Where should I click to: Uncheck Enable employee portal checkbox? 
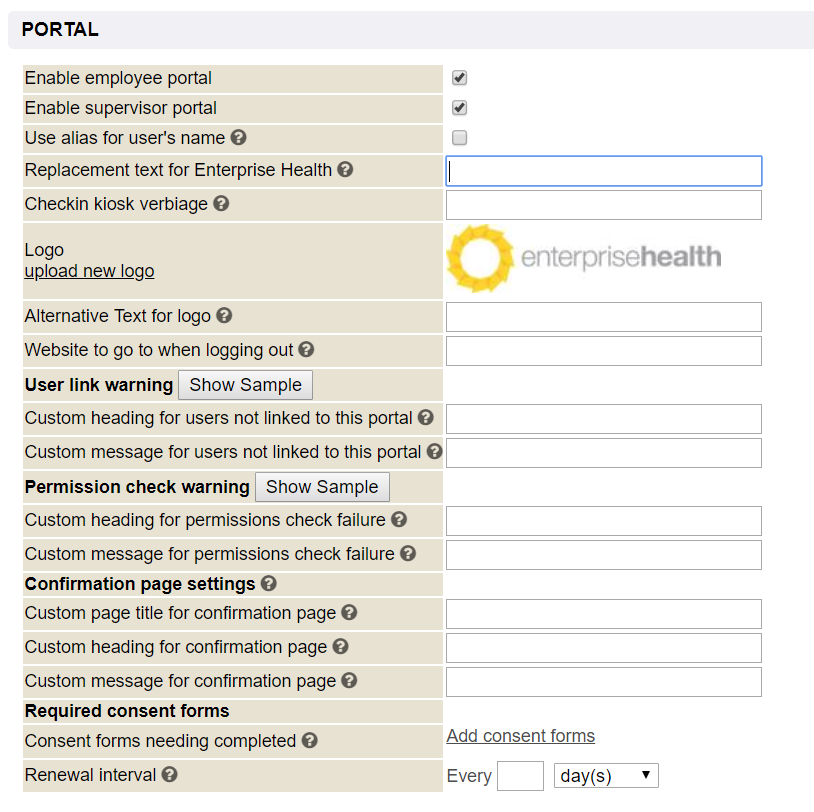460,78
